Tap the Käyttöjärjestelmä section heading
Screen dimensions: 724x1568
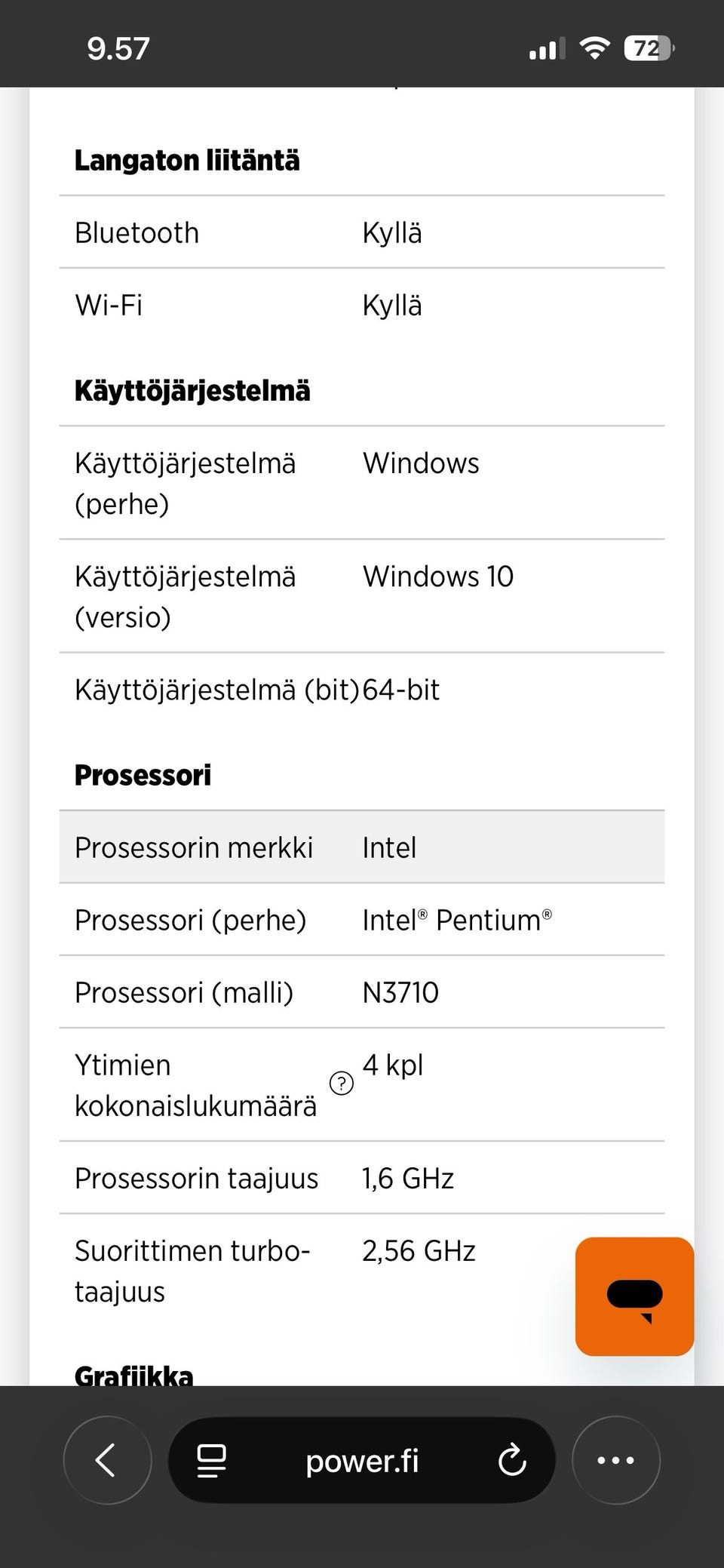pyautogui.click(x=192, y=391)
